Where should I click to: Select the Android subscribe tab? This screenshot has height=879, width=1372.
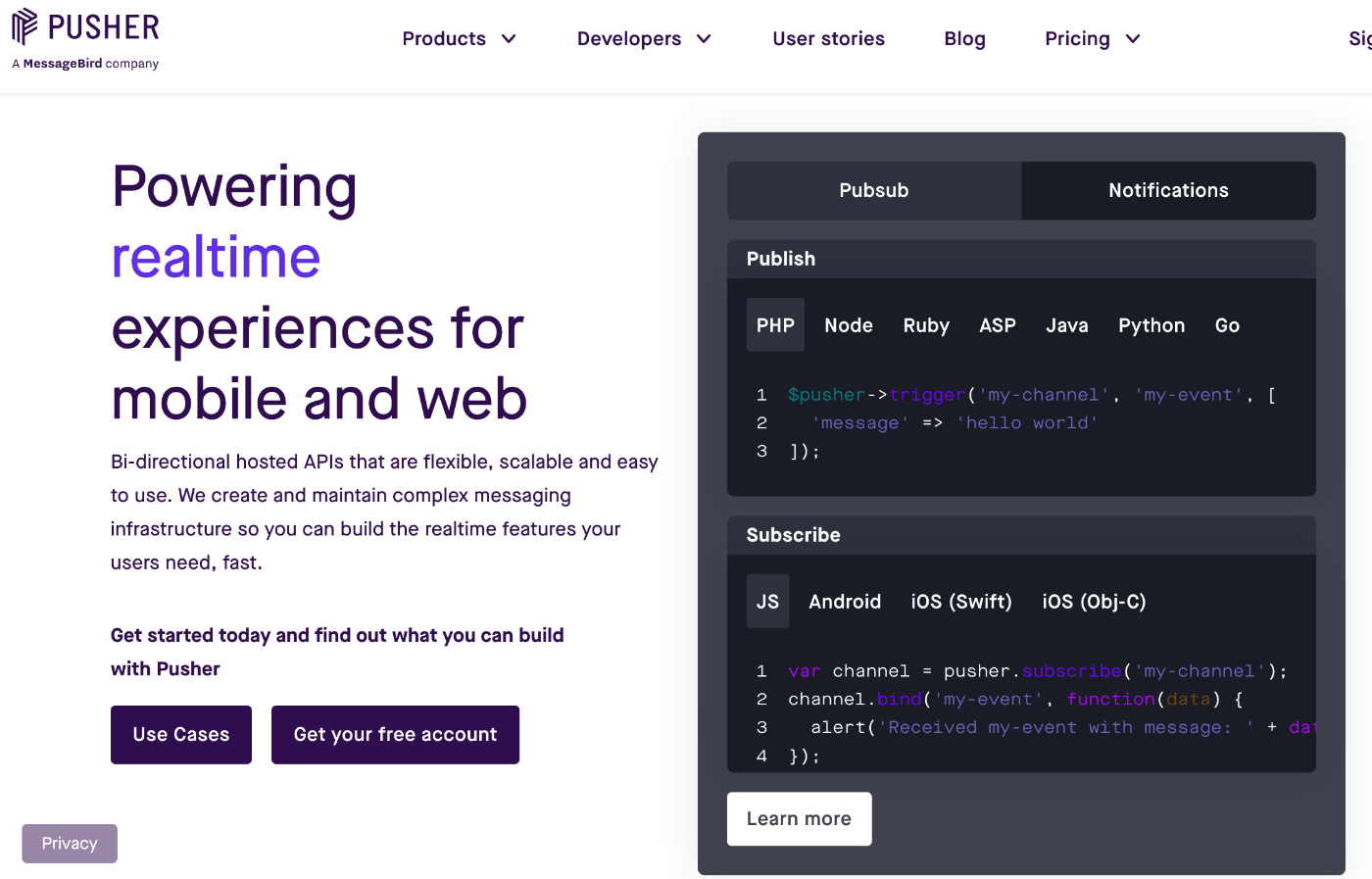pos(845,602)
